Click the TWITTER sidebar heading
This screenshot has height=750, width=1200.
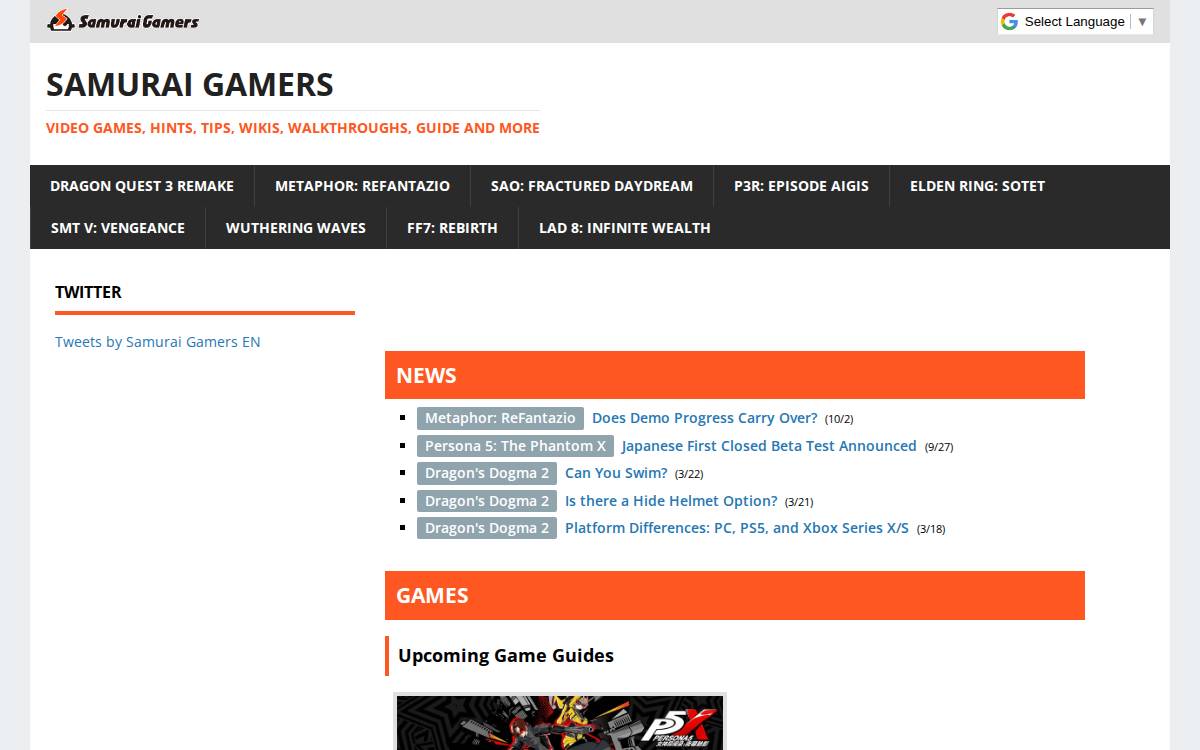click(88, 292)
